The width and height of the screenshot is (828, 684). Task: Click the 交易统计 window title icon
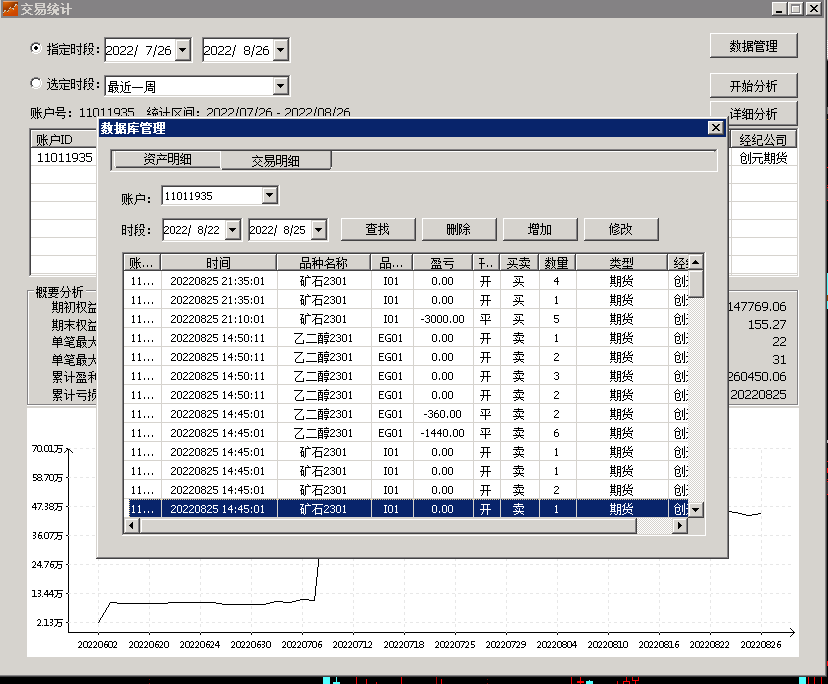pos(10,8)
